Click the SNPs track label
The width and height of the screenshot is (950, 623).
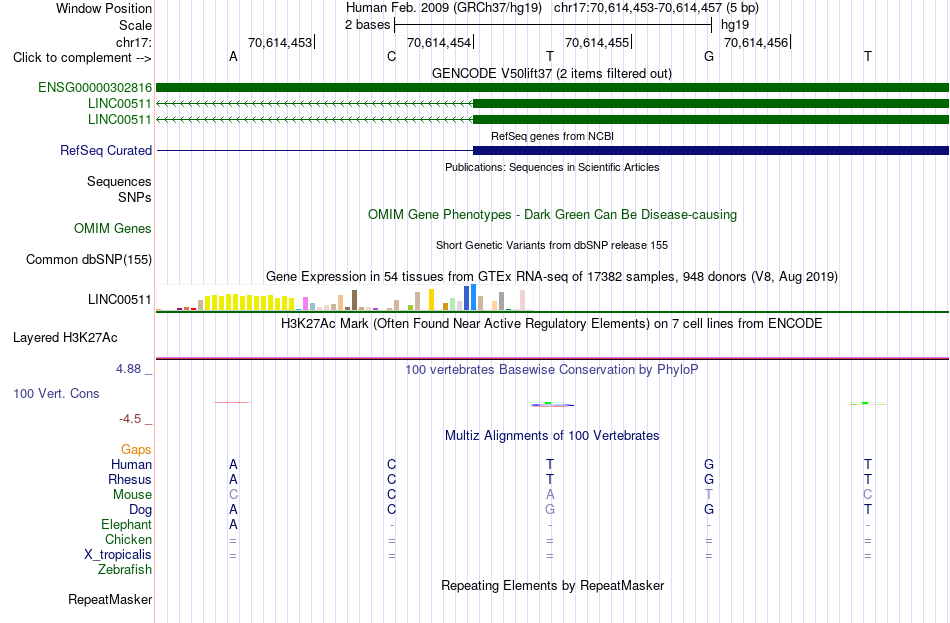[135, 197]
